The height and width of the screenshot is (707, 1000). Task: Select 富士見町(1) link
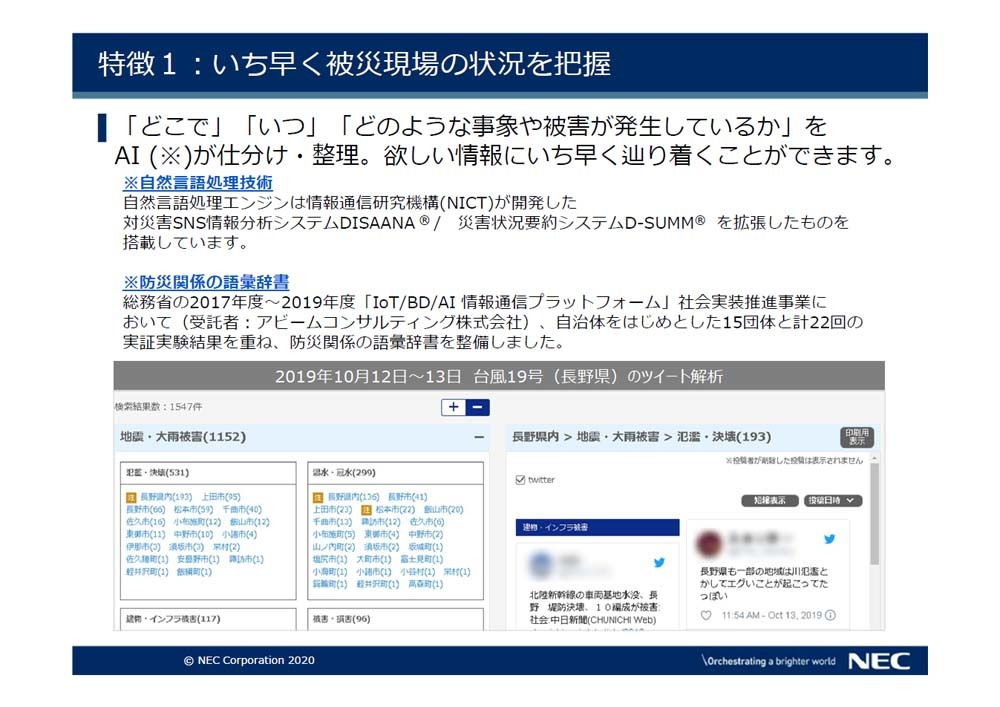tap(422, 559)
